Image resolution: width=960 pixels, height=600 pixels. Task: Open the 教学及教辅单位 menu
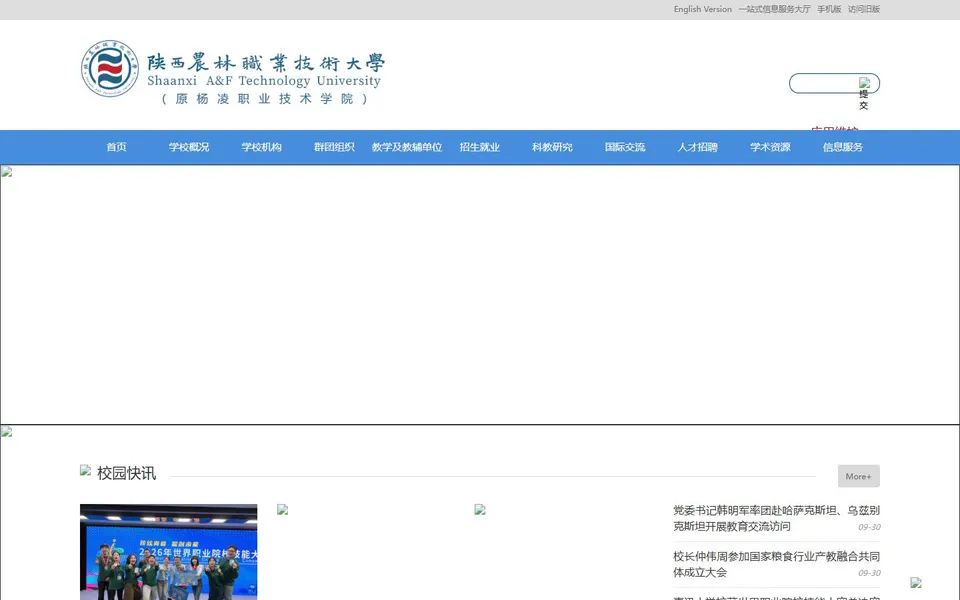click(x=407, y=147)
